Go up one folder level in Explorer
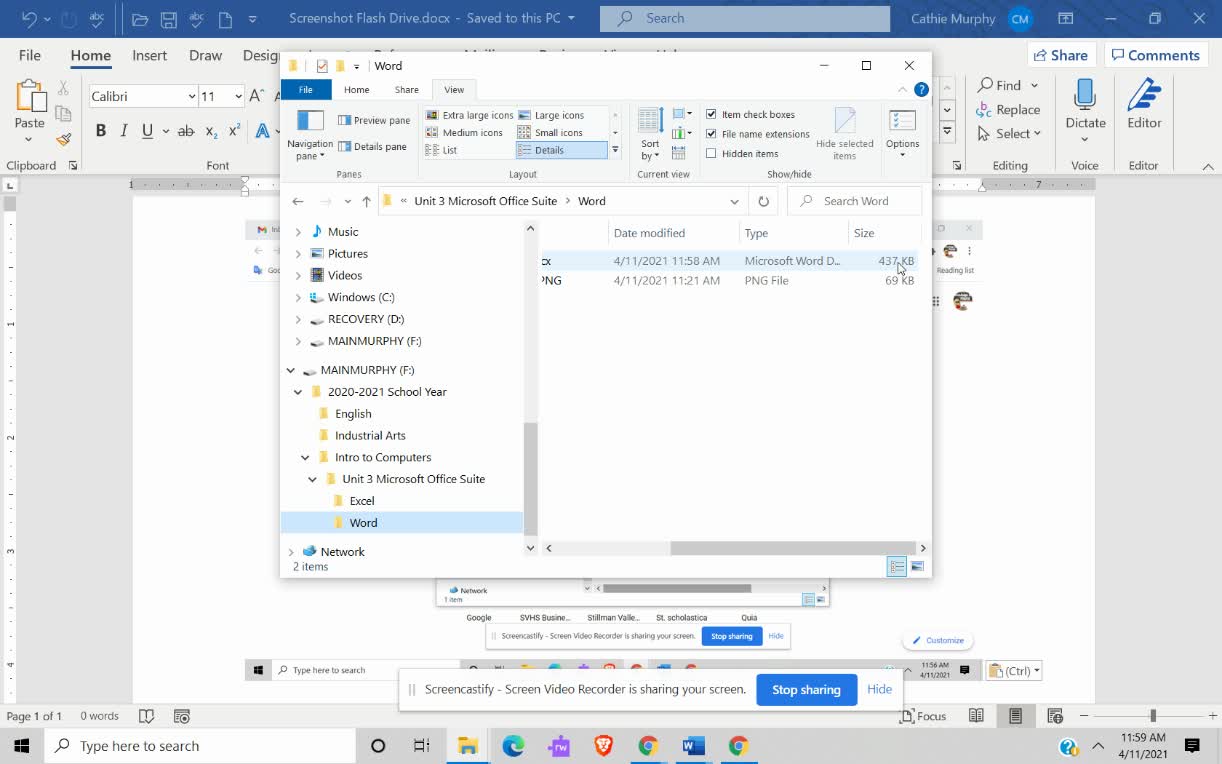1222x764 pixels. [x=366, y=201]
